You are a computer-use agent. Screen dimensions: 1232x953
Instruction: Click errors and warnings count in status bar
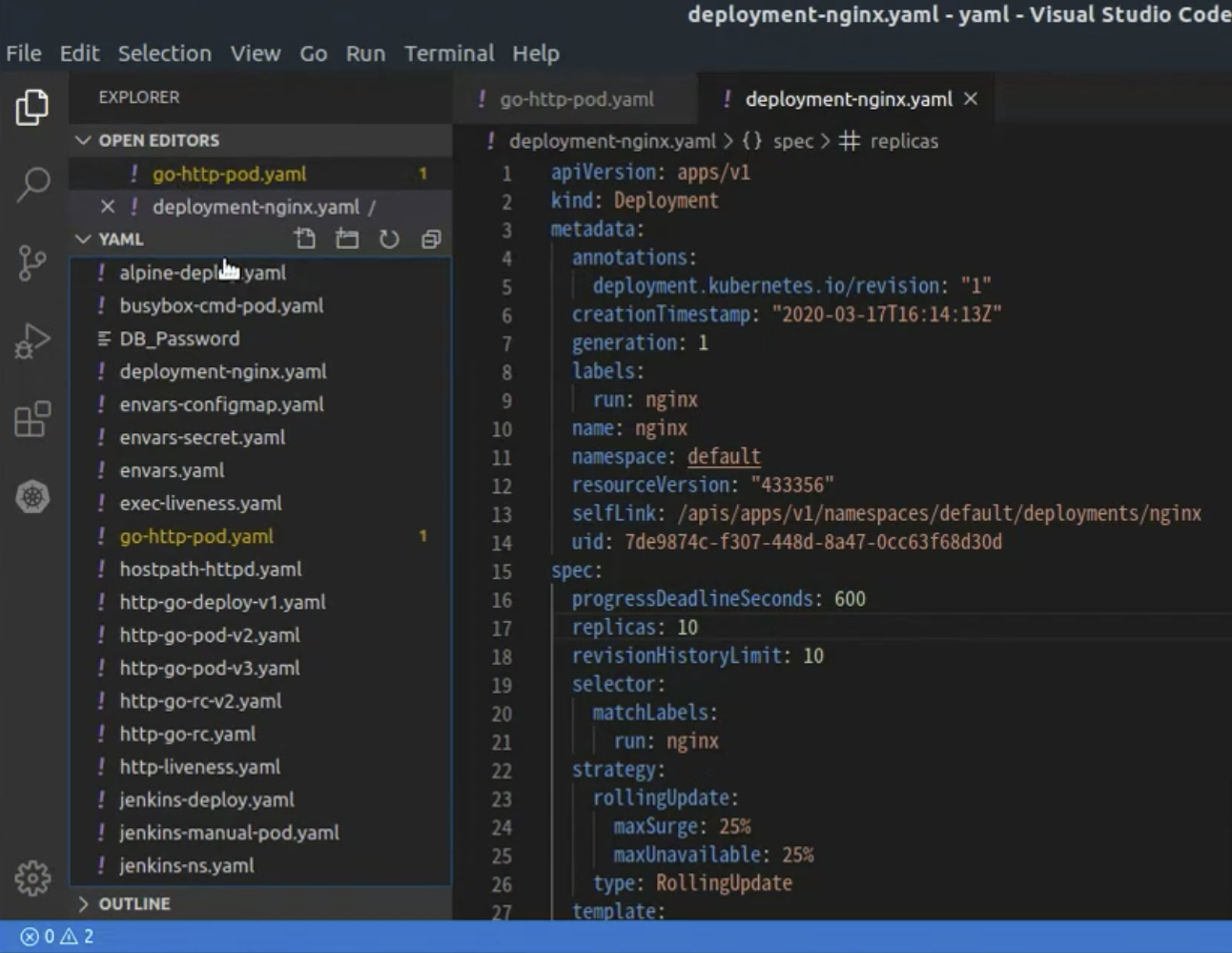[57, 936]
